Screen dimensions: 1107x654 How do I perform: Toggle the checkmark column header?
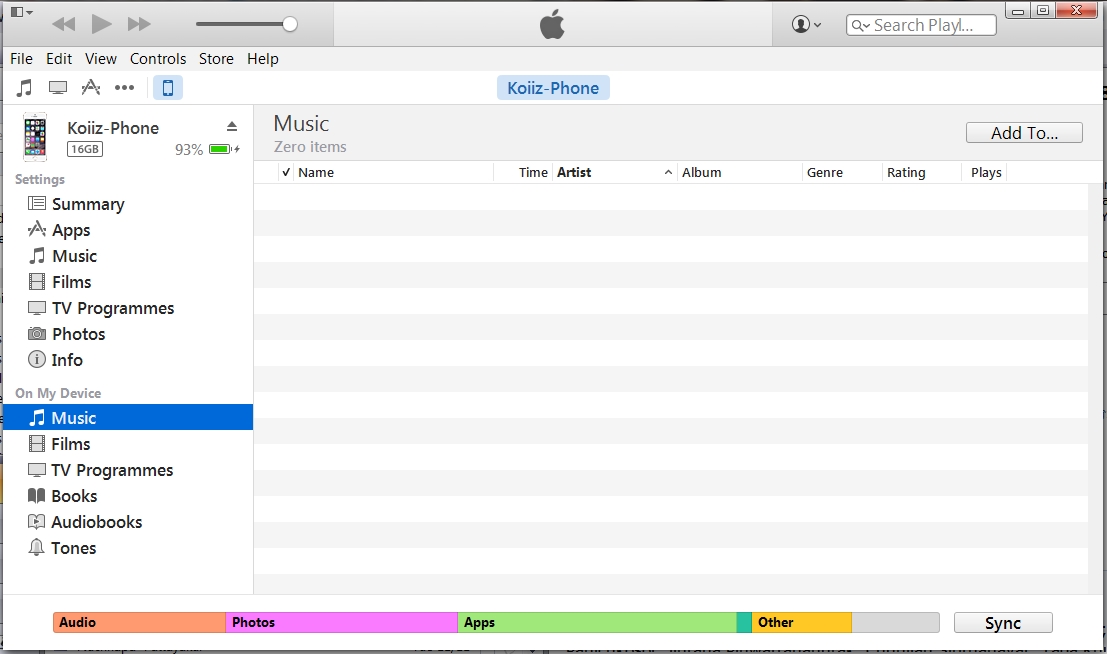click(x=286, y=172)
